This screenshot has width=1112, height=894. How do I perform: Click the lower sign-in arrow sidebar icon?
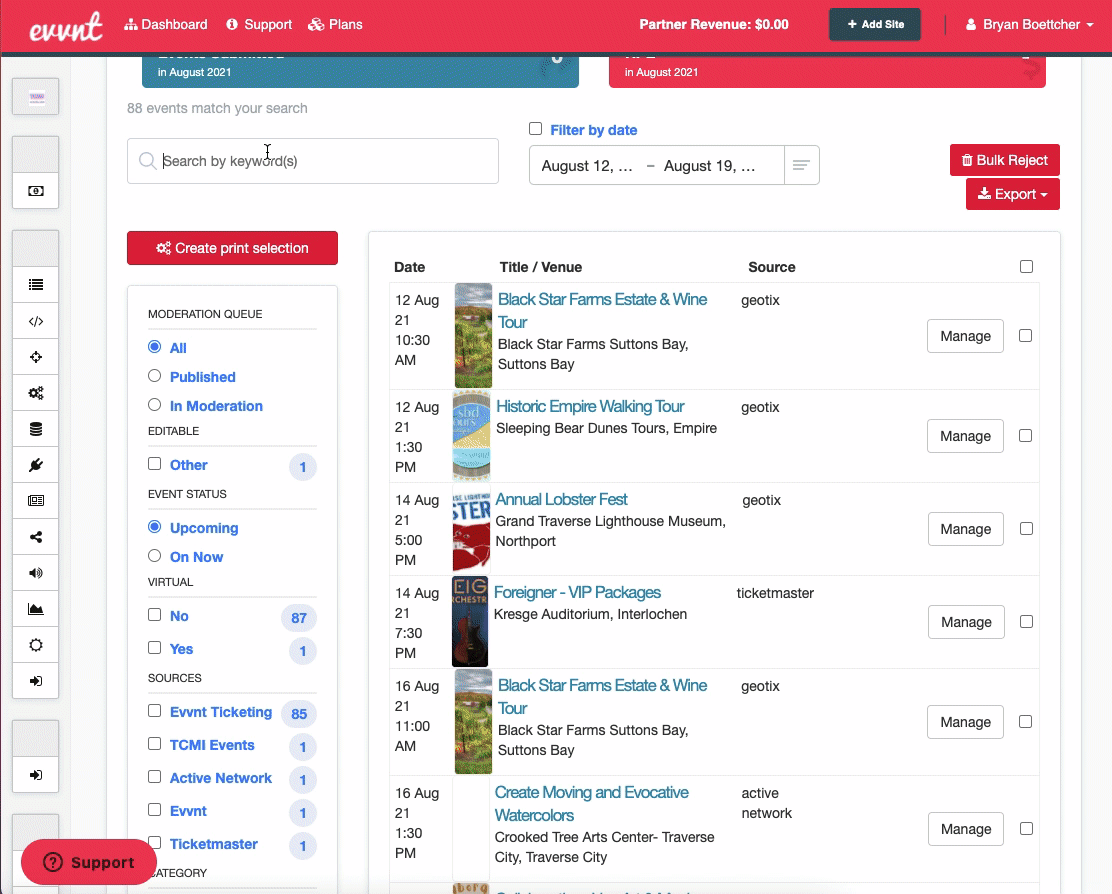click(x=35, y=775)
